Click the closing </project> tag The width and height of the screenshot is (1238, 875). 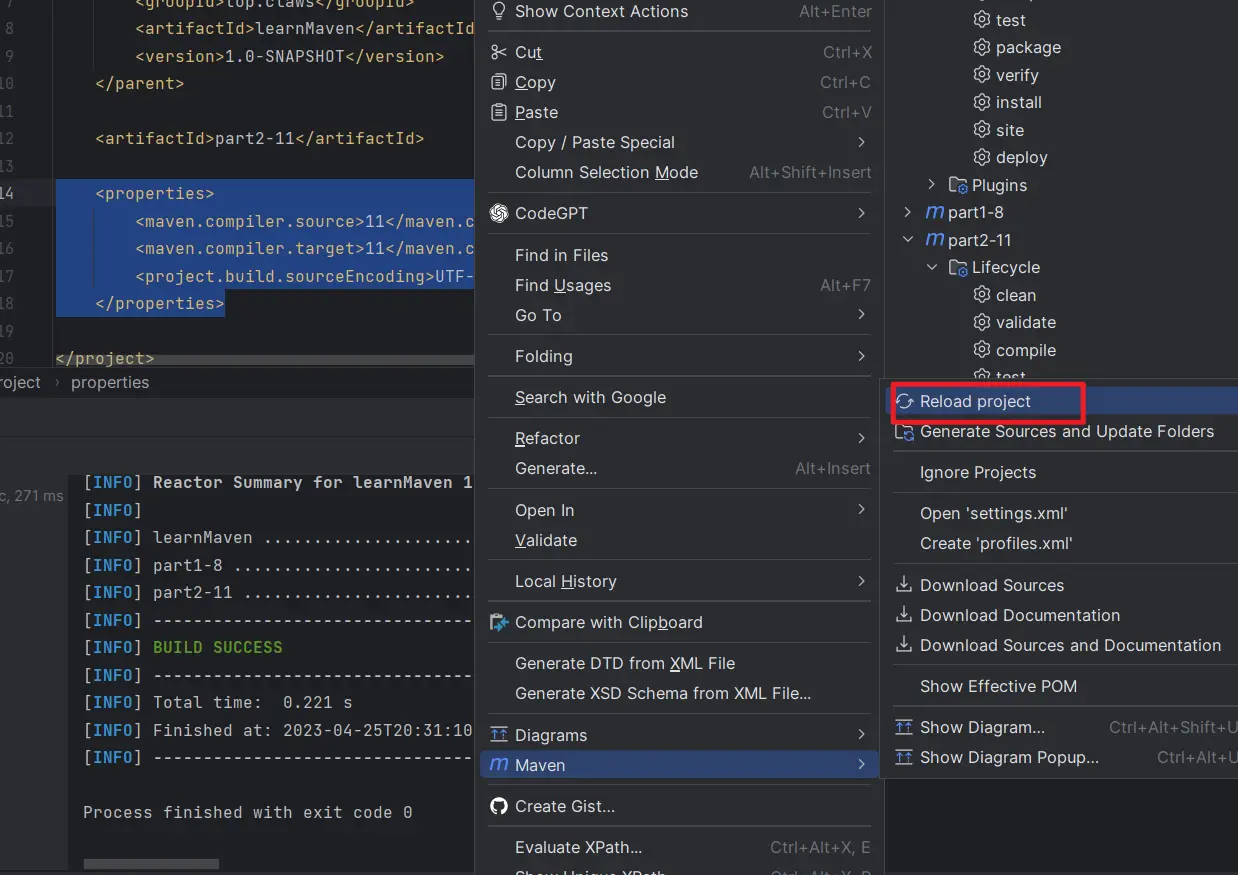pos(105,358)
